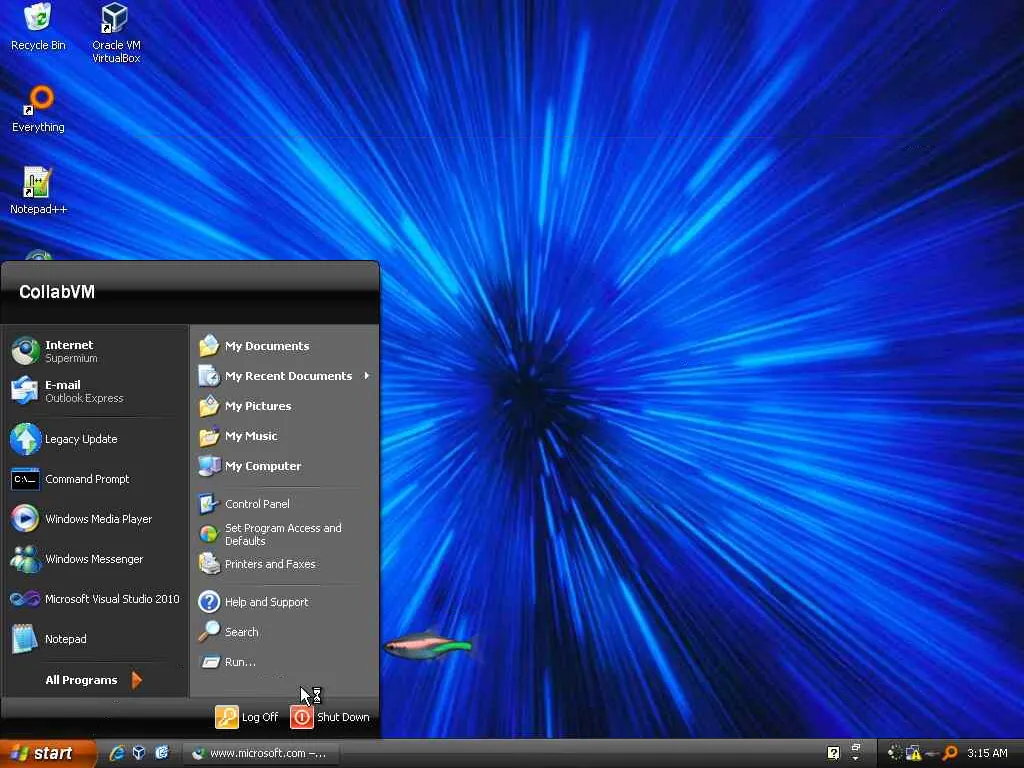This screenshot has height=768, width=1024.
Task: Expand All Programs menu
Action: click(x=95, y=680)
